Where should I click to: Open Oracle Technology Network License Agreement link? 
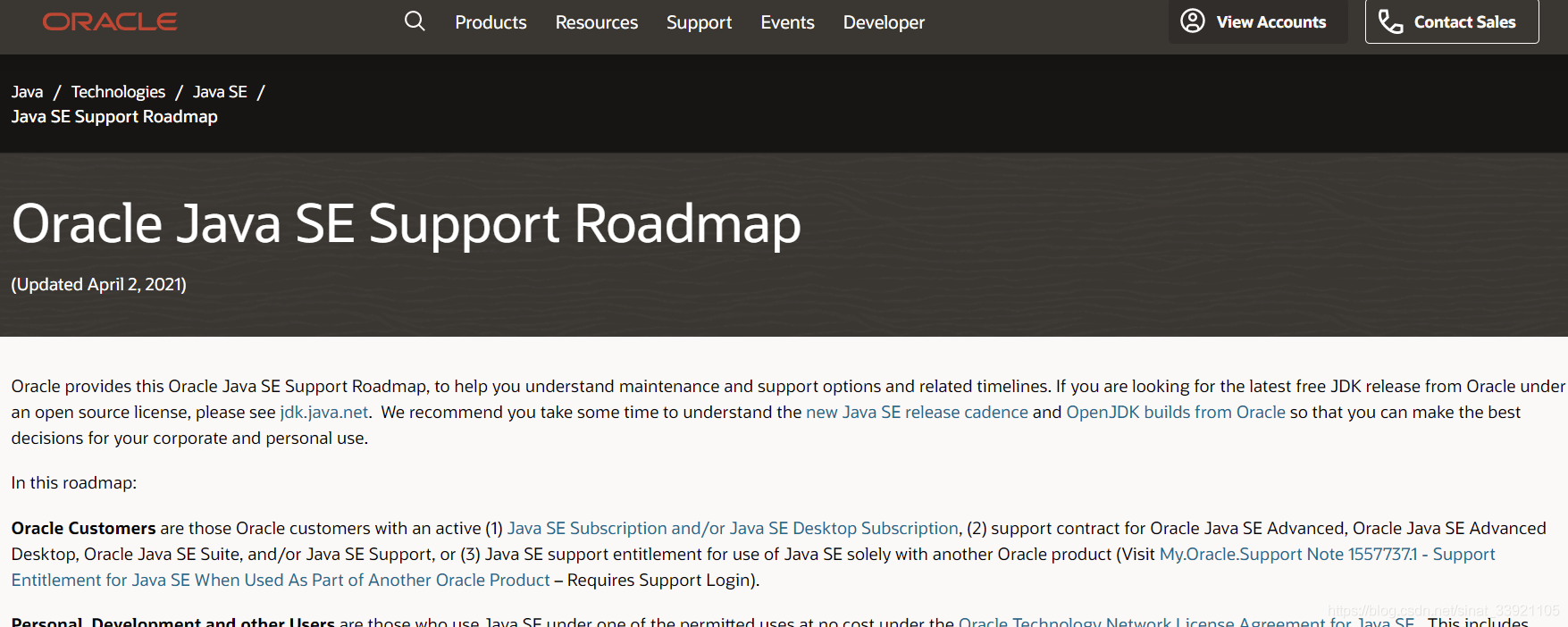pyautogui.click(x=1186, y=621)
